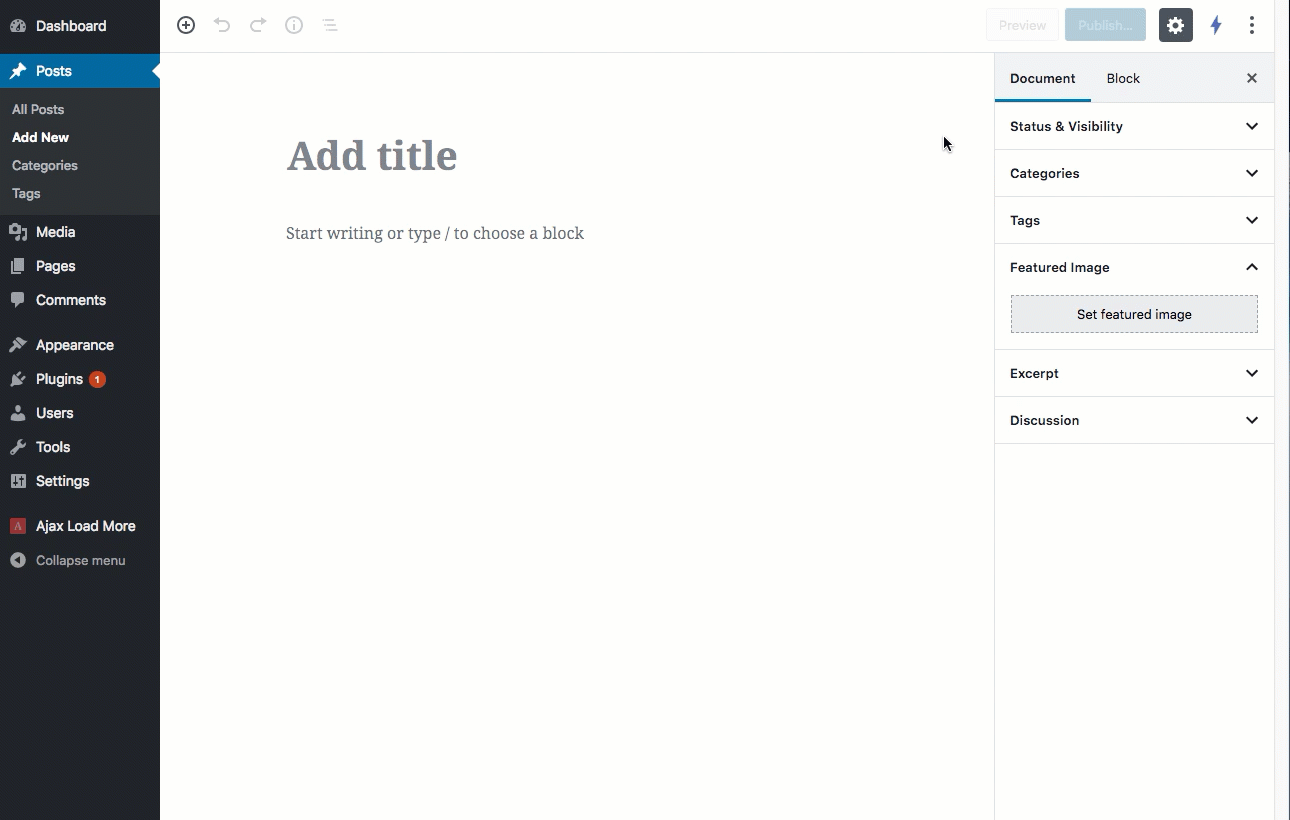Open Tags in Posts submenu
The width and height of the screenshot is (1290, 820).
tap(26, 193)
